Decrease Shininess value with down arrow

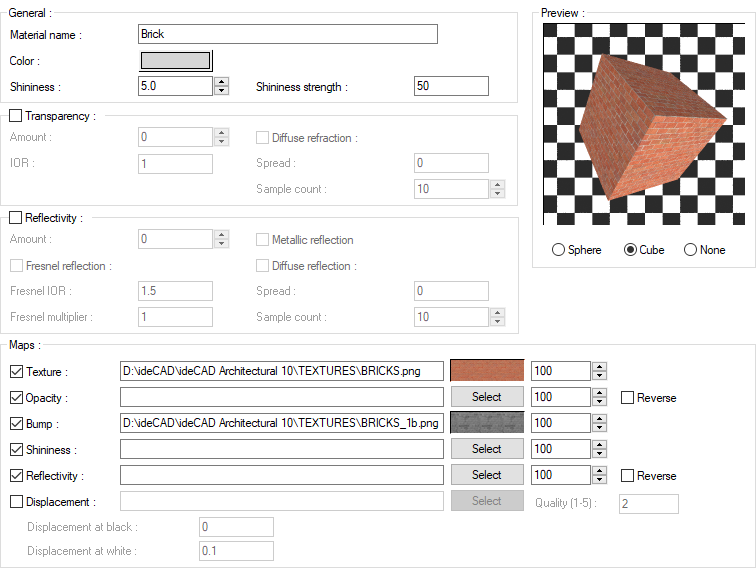click(x=222, y=91)
